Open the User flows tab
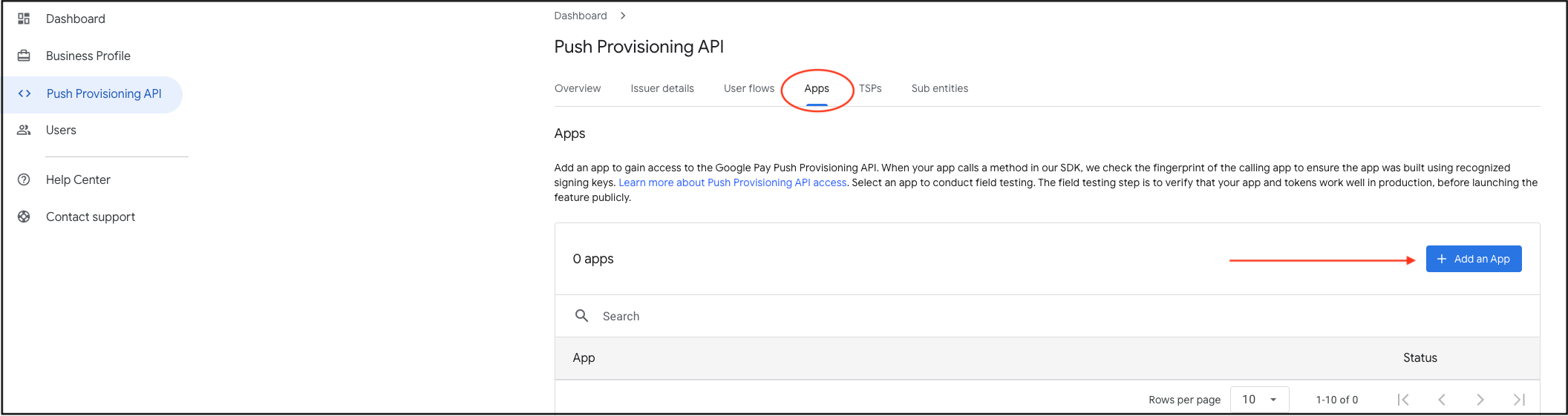 pyautogui.click(x=749, y=88)
